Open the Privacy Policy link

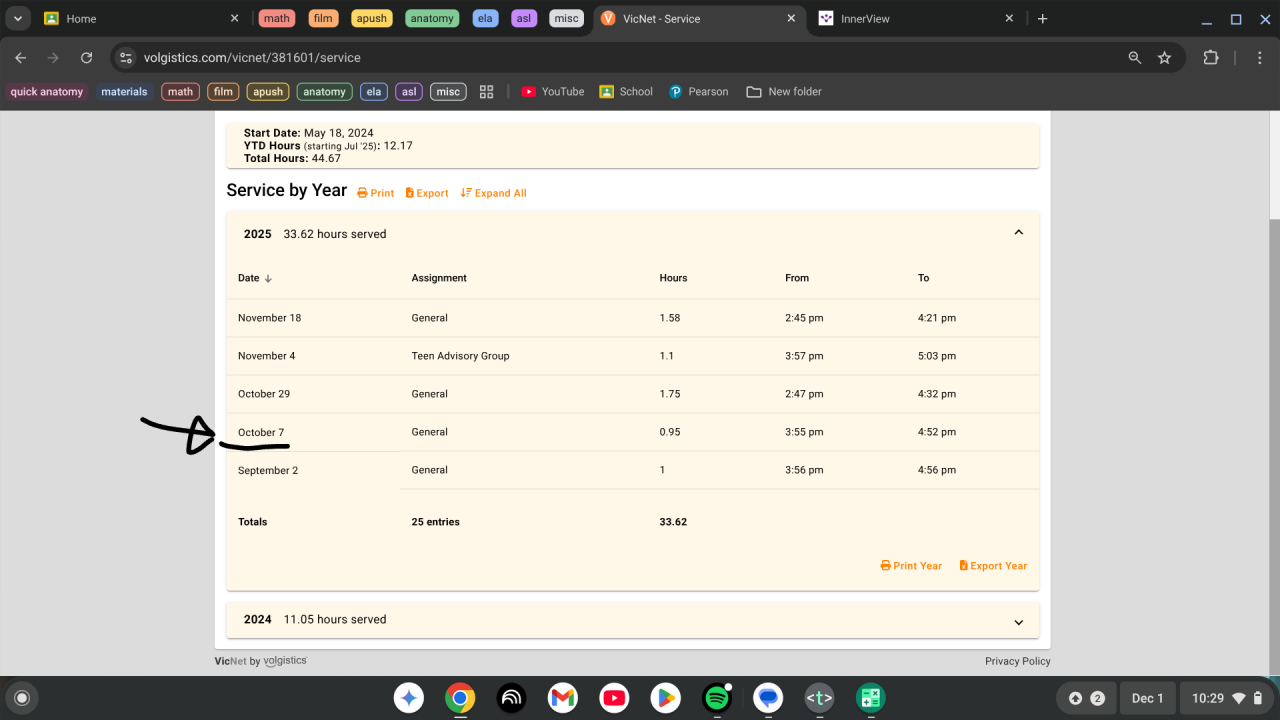1018,661
